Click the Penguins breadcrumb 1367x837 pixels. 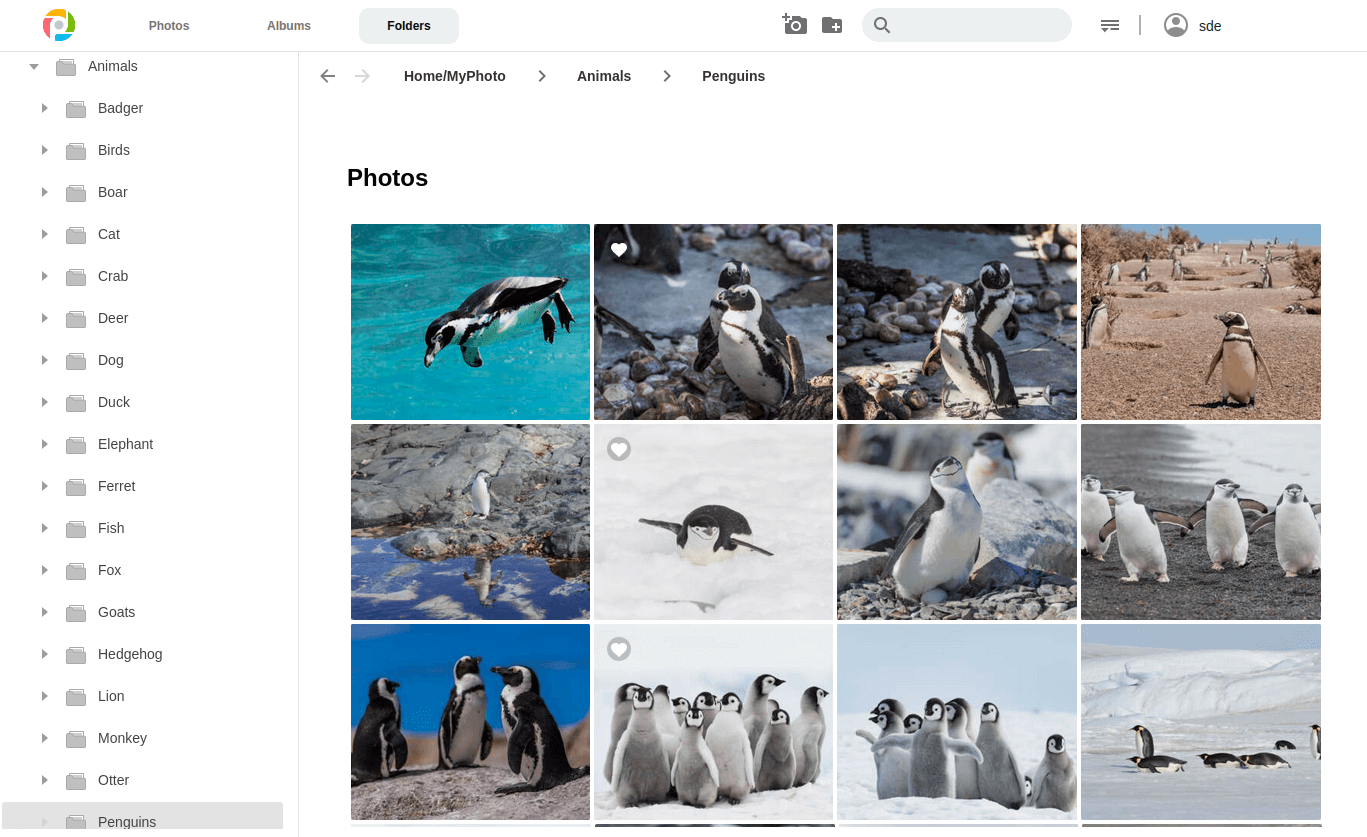tap(733, 76)
